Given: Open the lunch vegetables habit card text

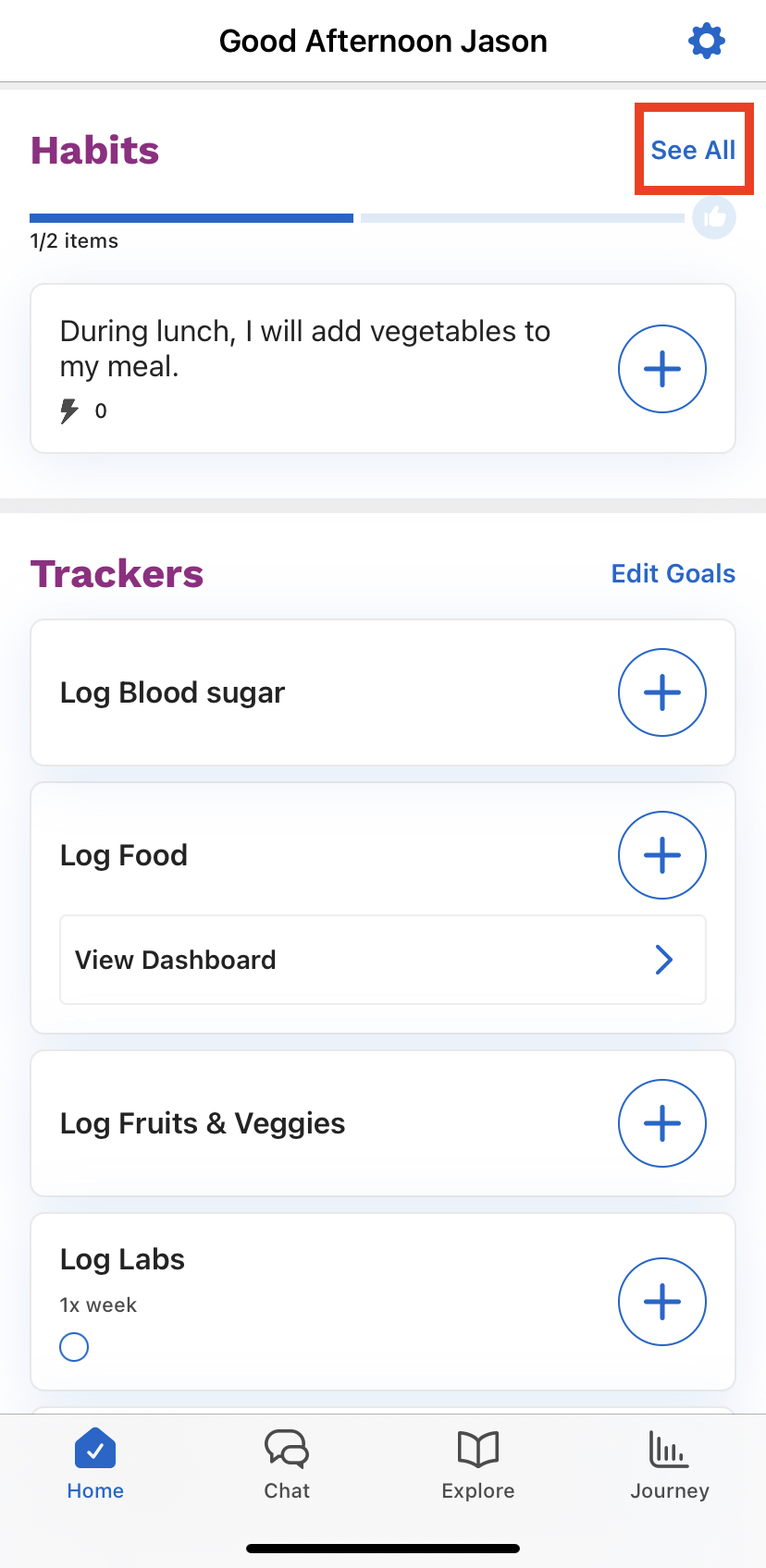Looking at the screenshot, I should (305, 349).
